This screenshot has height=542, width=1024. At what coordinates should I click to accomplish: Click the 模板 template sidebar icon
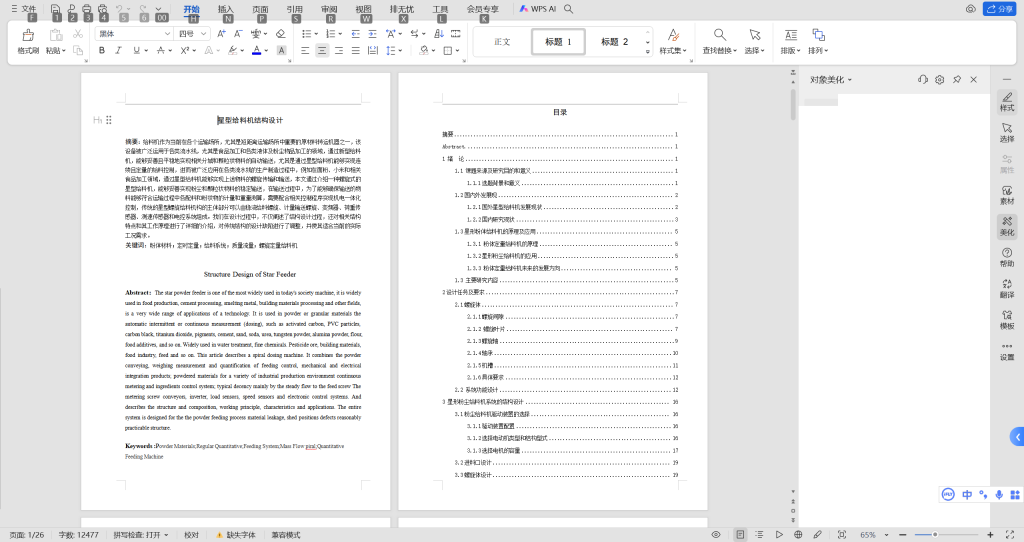(1007, 319)
